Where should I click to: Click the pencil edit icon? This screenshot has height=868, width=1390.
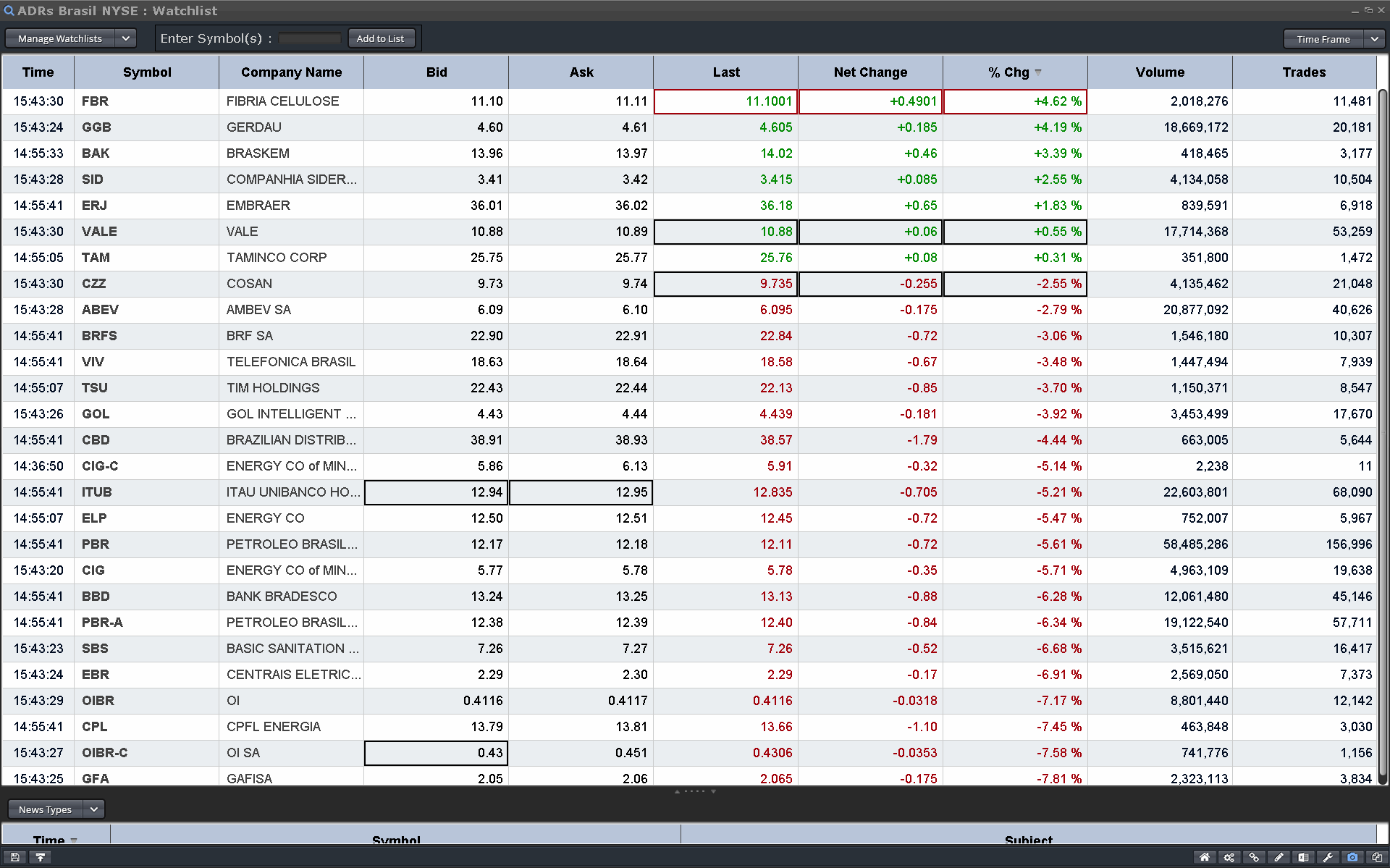1279,857
